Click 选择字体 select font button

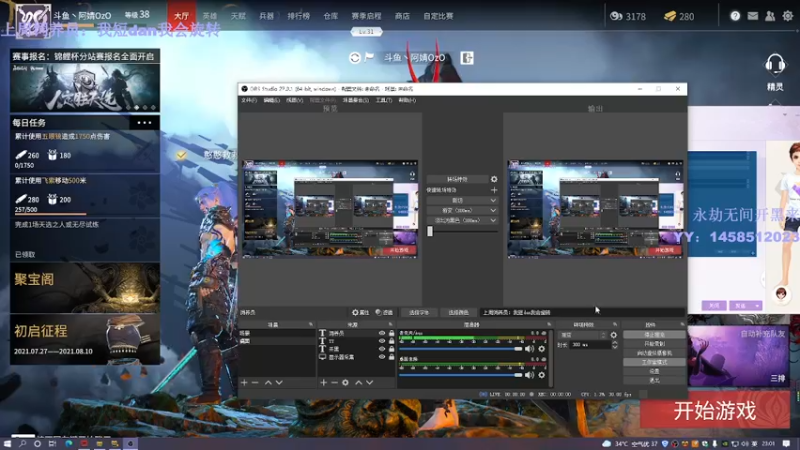(419, 312)
